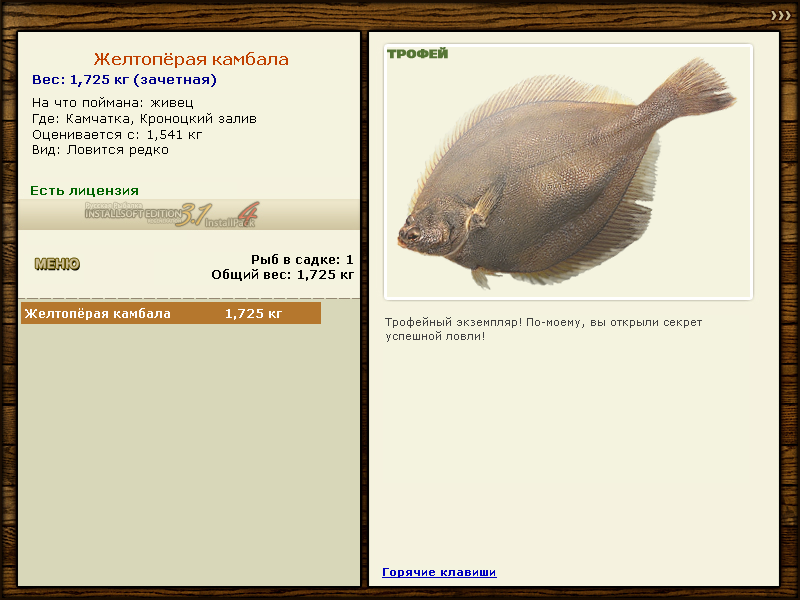Open the Горячие клавиши link
This screenshot has width=800, height=600.
tap(439, 572)
